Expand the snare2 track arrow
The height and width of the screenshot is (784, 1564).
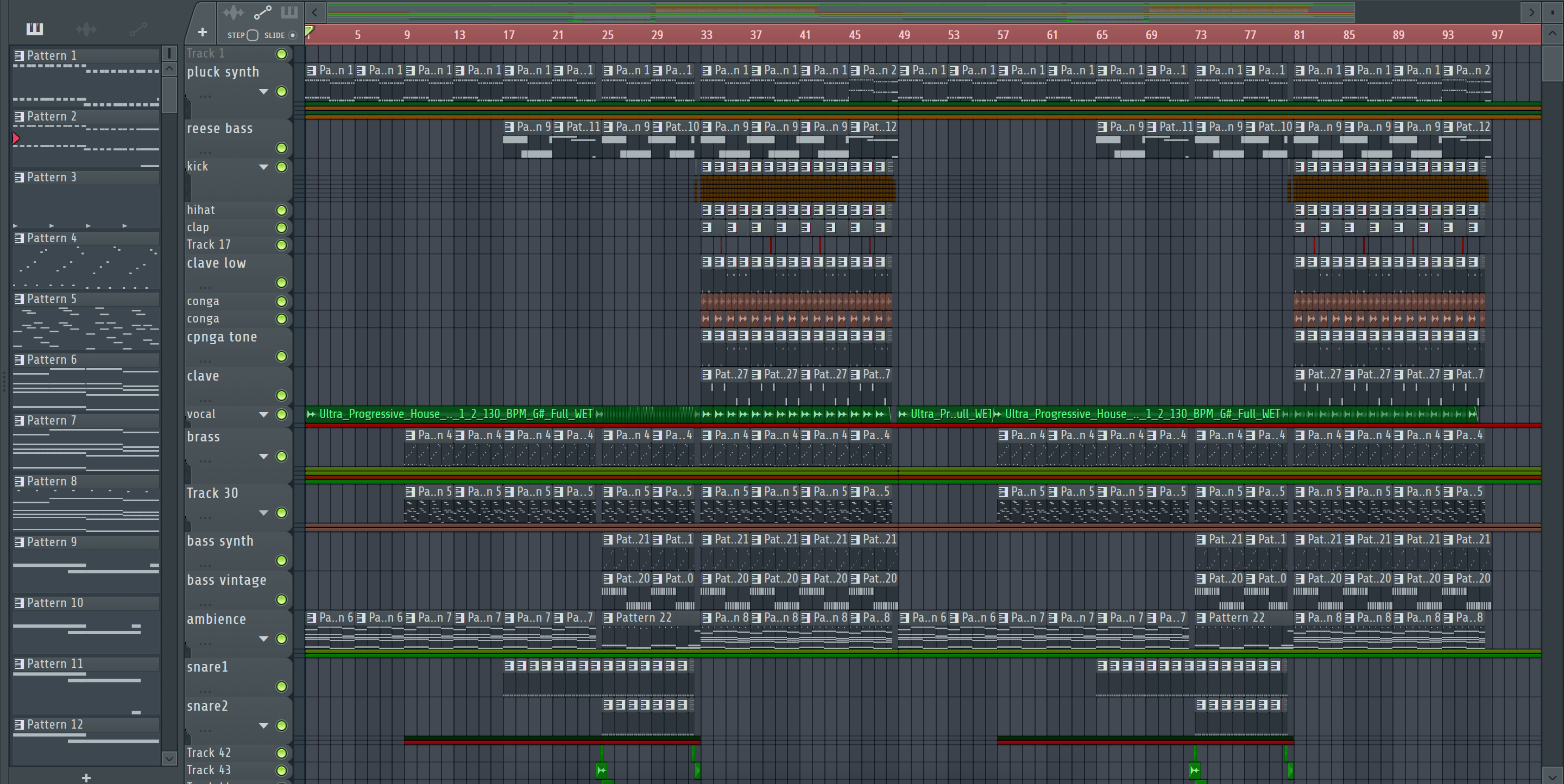[x=263, y=725]
